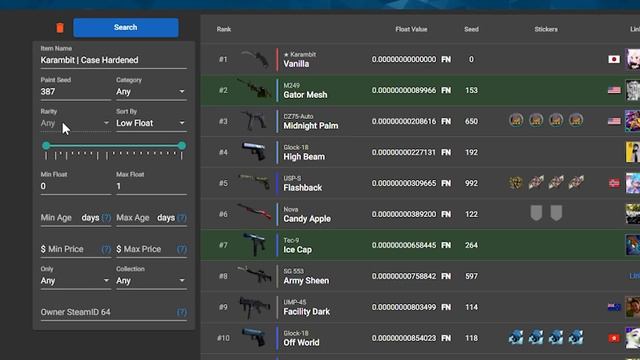Click last sticker on Midnight Palm row
Viewport: 640px width, 360px height.
[576, 120]
